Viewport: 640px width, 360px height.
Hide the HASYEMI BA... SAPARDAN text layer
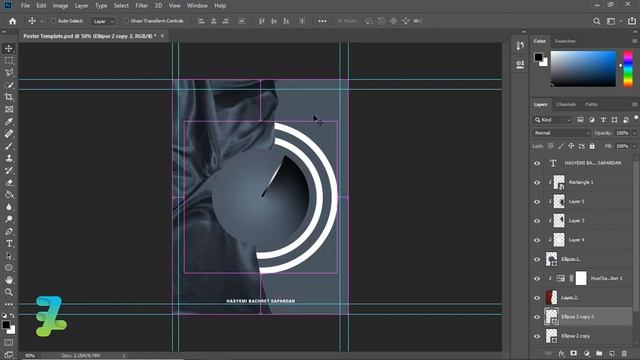point(537,163)
